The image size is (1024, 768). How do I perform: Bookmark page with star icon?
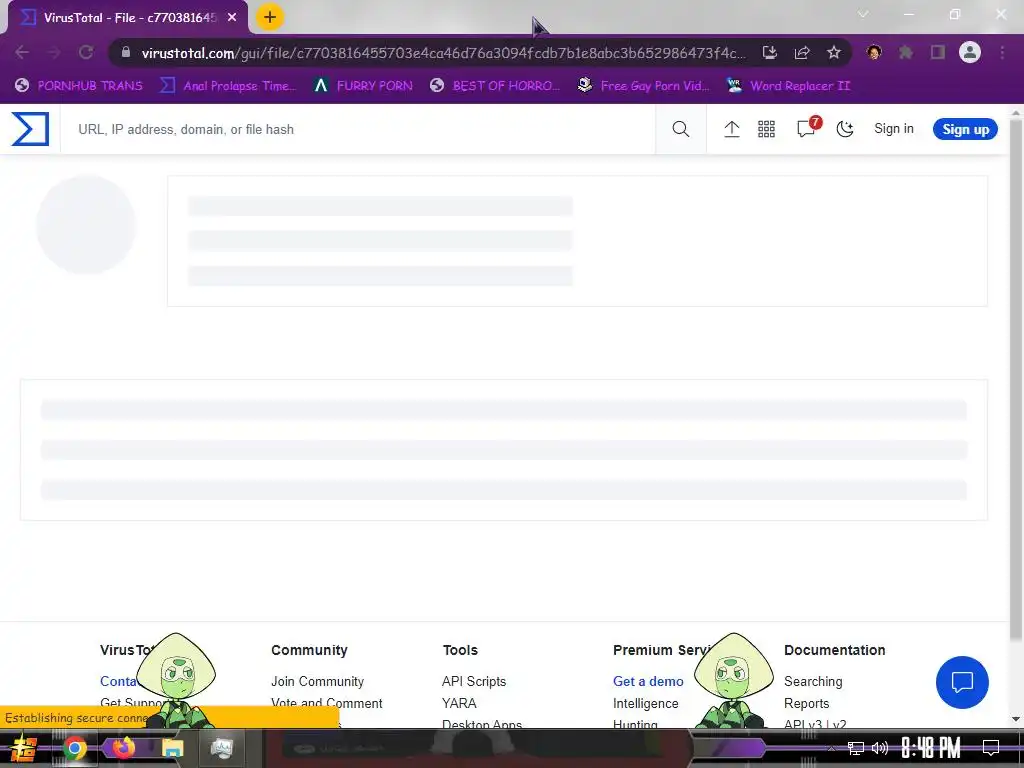pyautogui.click(x=834, y=53)
